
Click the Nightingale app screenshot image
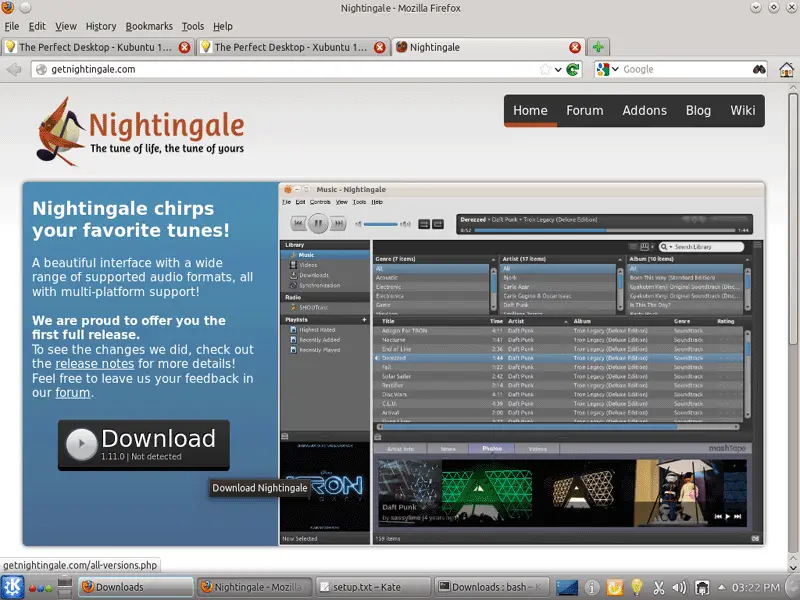[521, 364]
